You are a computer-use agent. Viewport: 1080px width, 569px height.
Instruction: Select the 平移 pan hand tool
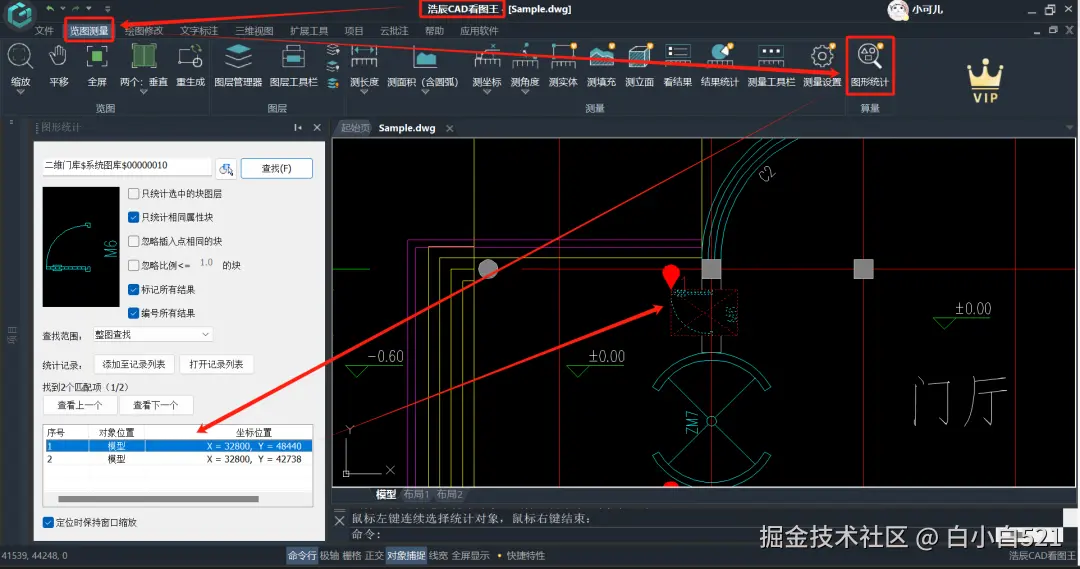pos(59,57)
